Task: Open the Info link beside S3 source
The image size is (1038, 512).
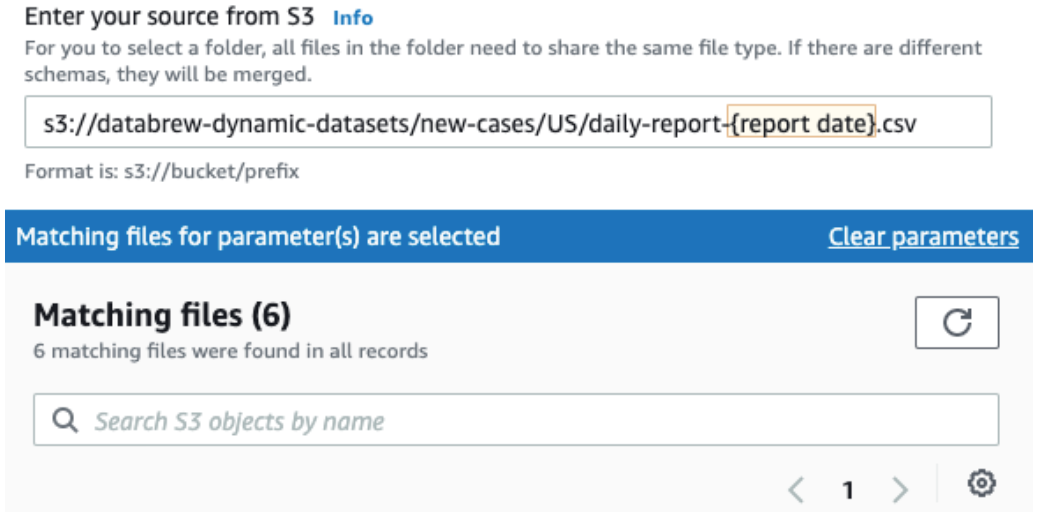Action: point(352,18)
